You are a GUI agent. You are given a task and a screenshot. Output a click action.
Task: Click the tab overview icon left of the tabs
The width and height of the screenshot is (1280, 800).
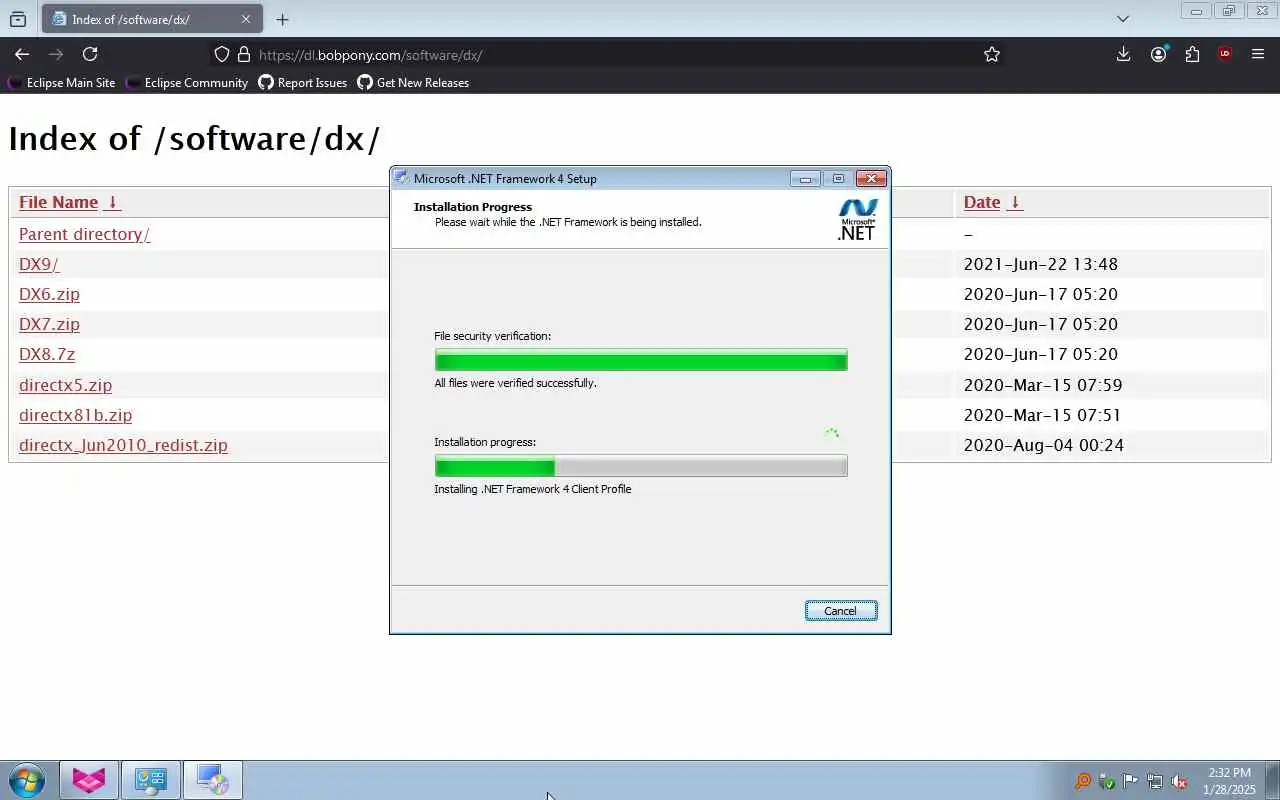17,19
